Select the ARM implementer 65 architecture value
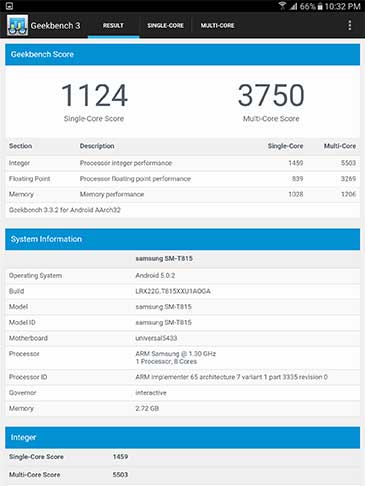This screenshot has height=486, width=365. 231,377
